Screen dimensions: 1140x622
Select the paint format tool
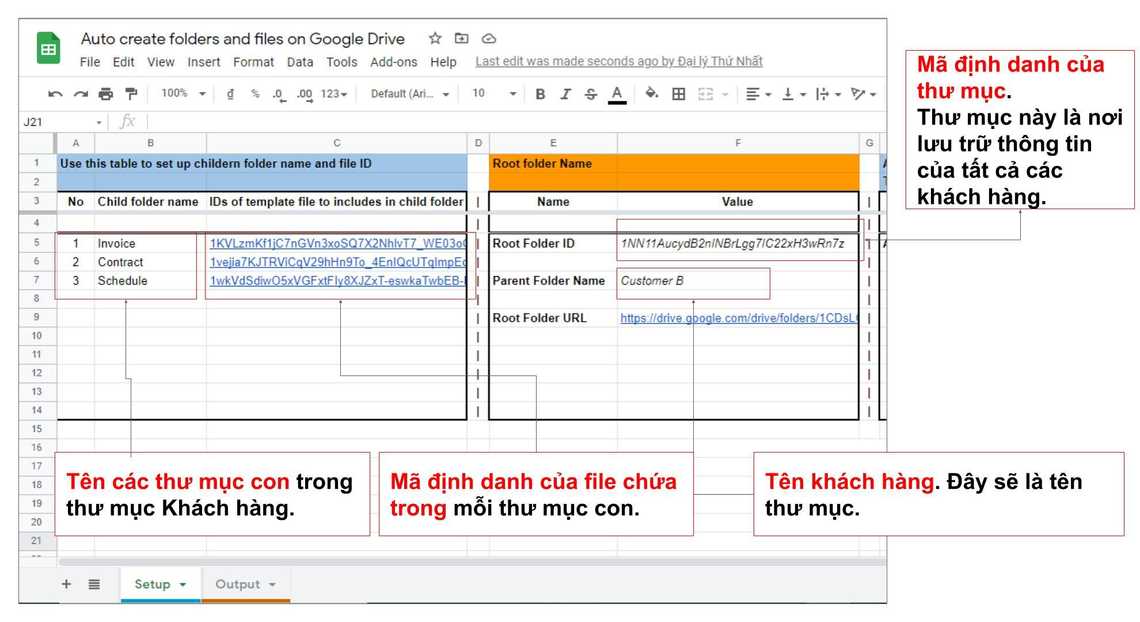131,94
